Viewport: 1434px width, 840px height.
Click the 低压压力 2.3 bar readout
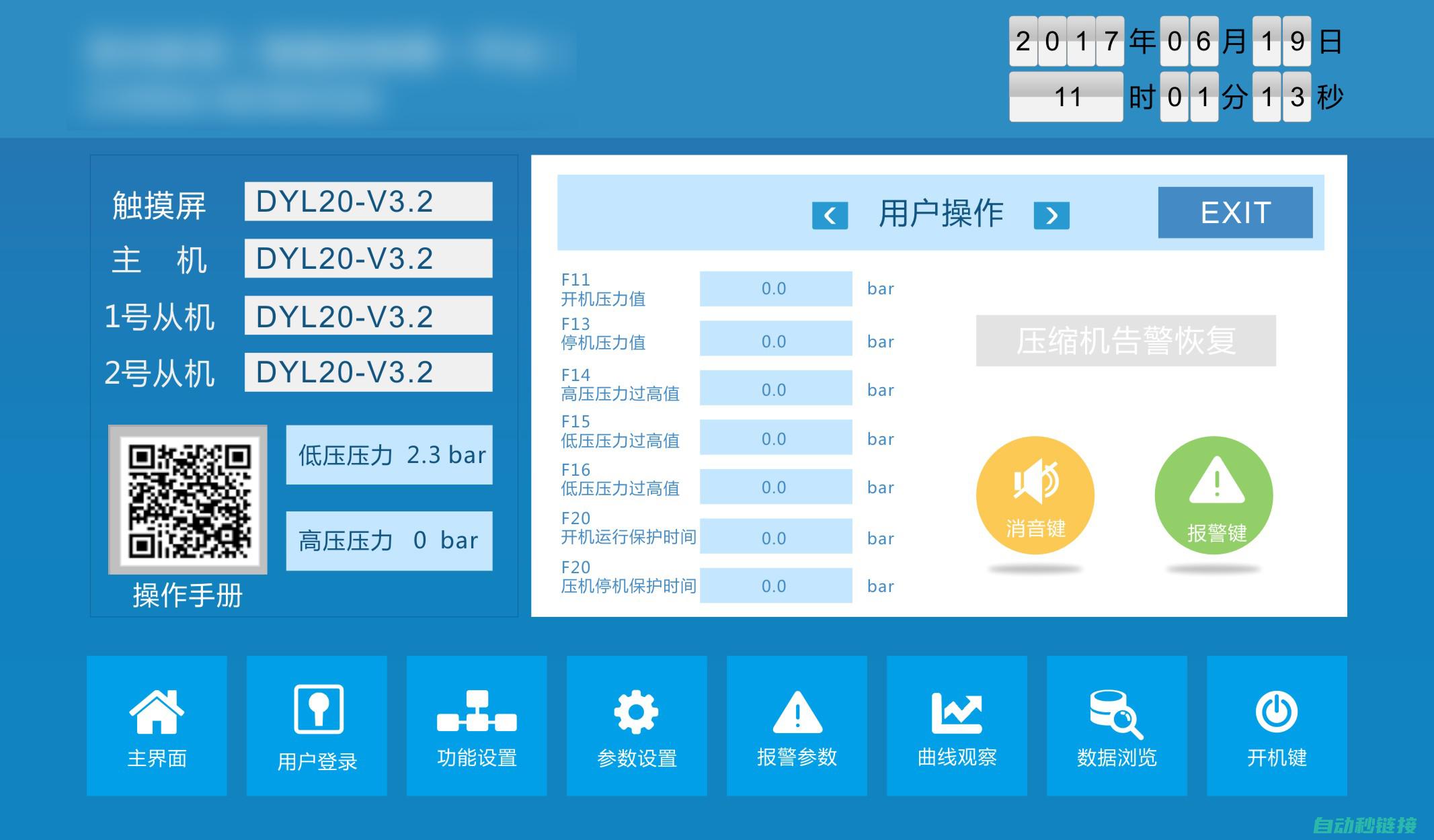(x=389, y=455)
